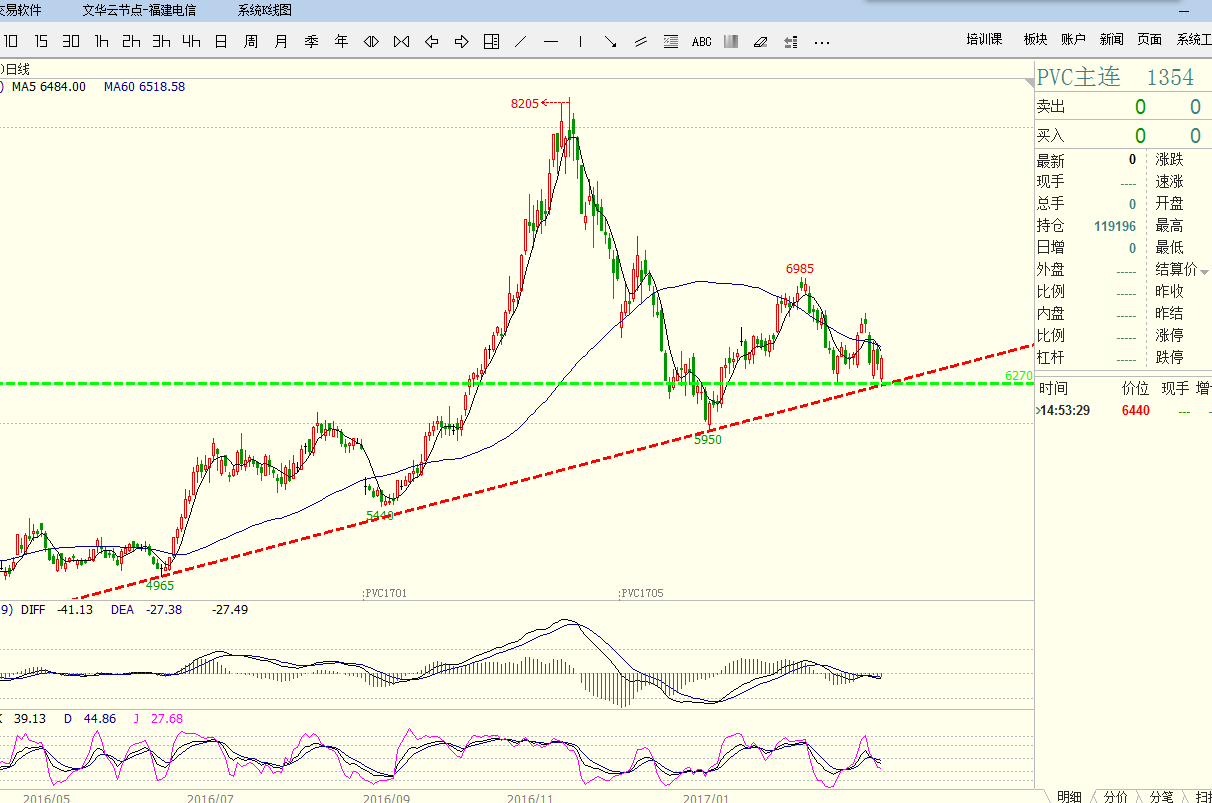Click the PVC主连 contract name
This screenshot has height=803, width=1212.
coord(1078,77)
